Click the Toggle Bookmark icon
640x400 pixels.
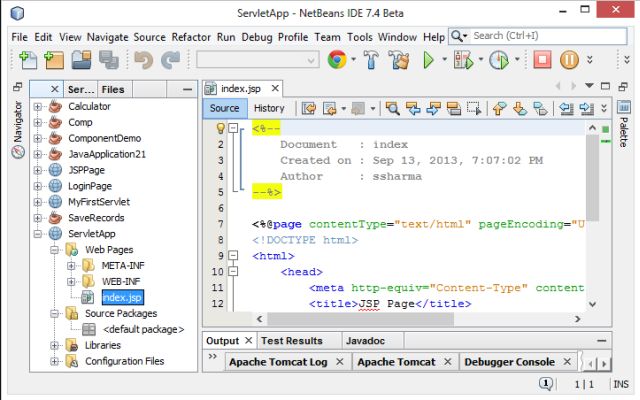point(540,108)
